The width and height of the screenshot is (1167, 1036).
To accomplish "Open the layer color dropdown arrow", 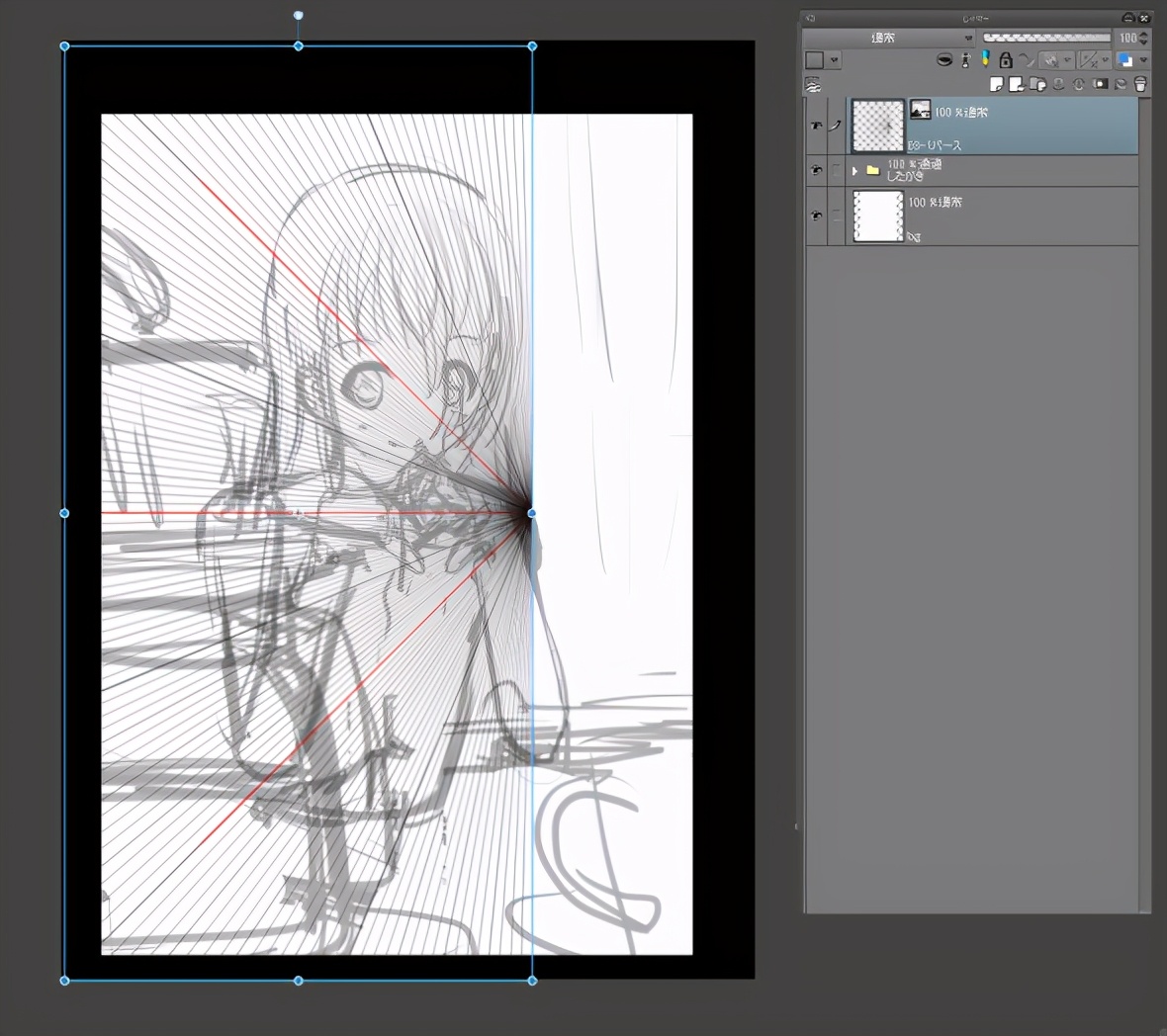I will point(1144,60).
